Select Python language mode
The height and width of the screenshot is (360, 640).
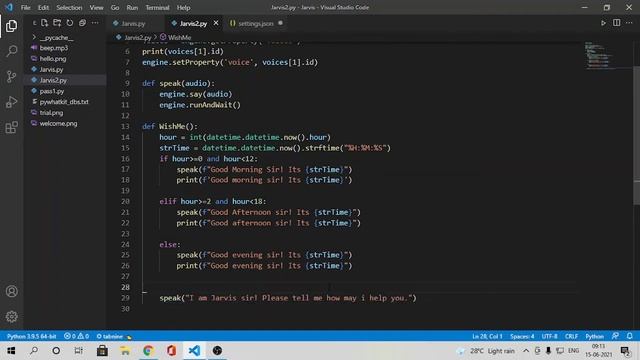(594, 336)
